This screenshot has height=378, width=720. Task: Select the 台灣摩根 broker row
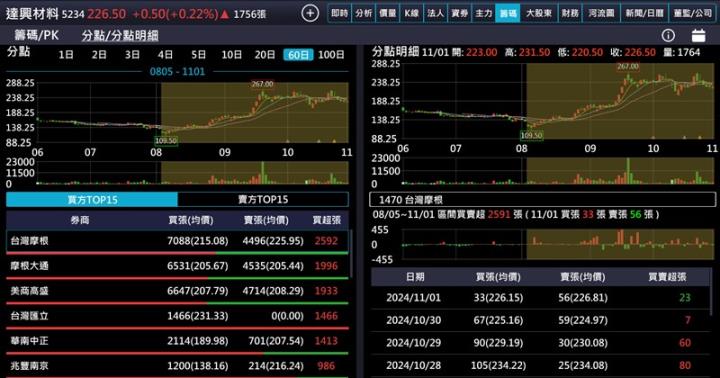click(177, 241)
